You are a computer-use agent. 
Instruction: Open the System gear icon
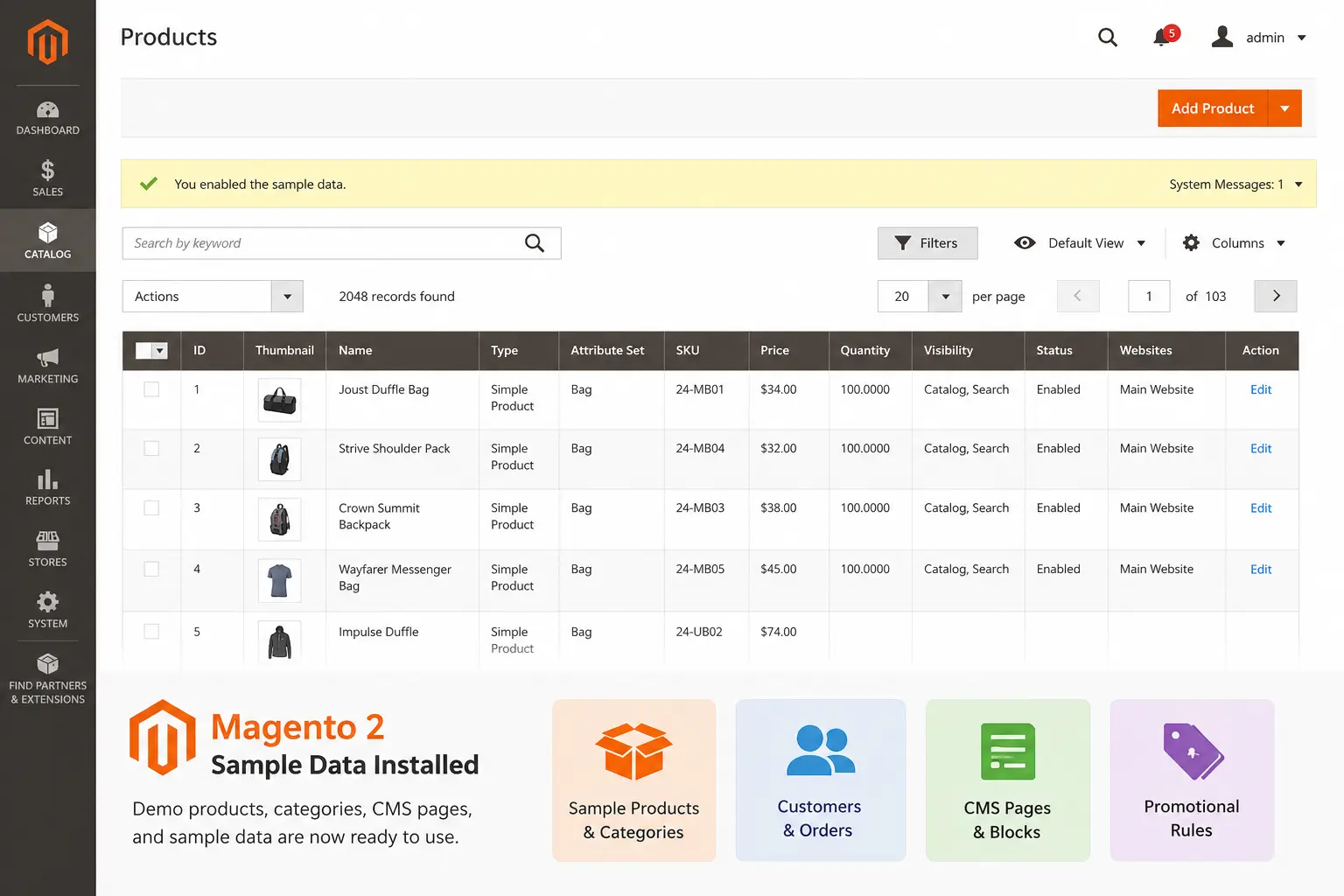click(47, 602)
